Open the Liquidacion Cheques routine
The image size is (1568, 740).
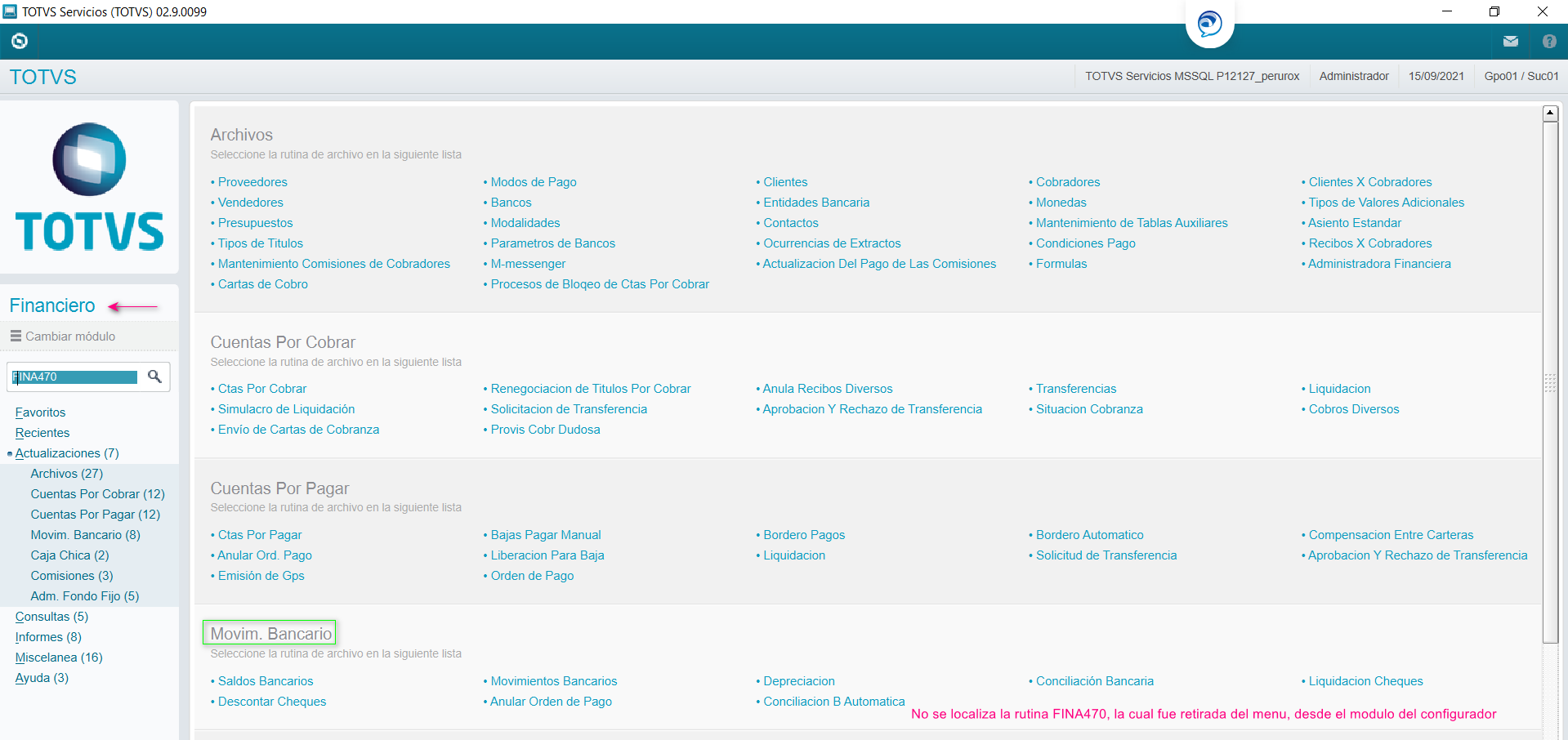tap(1366, 681)
